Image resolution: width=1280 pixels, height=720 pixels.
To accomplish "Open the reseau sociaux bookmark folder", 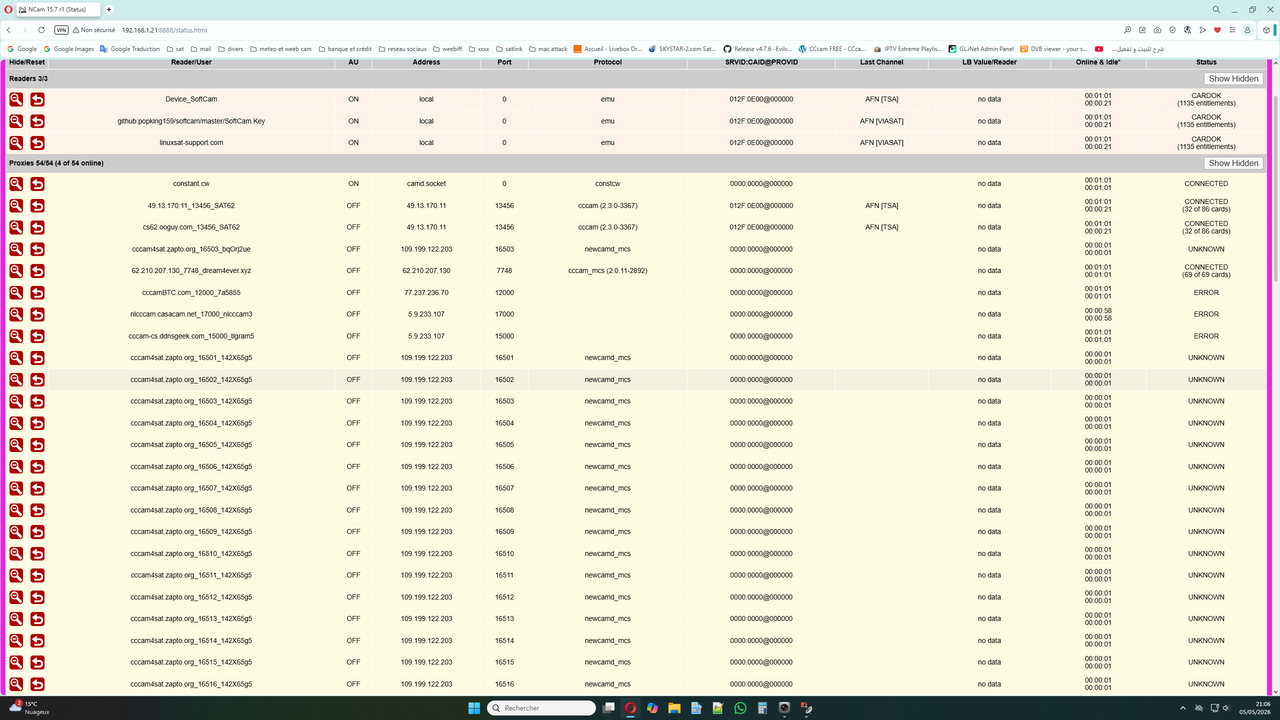I will (x=403, y=48).
